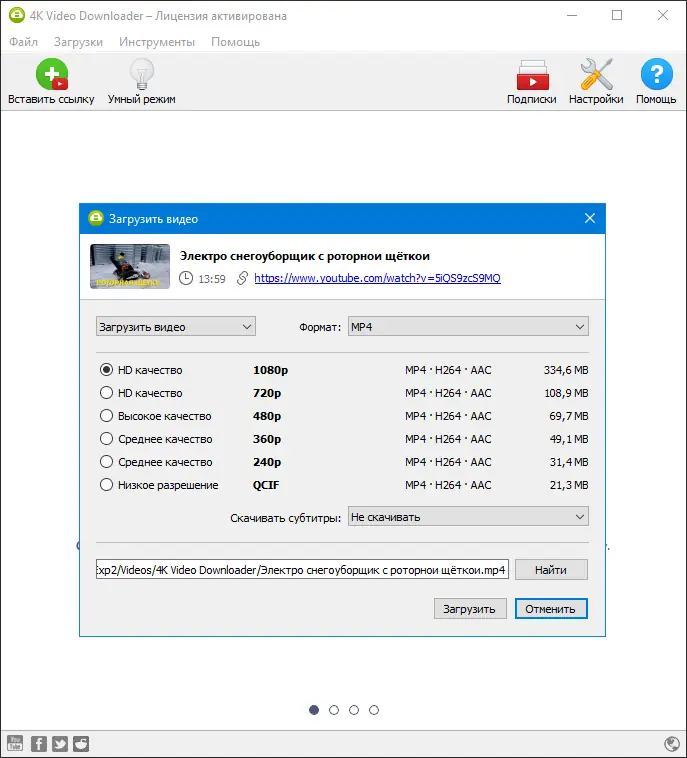The image size is (687, 758).
Task: Maximize the 4K Video Downloader window
Action: pyautogui.click(x=617, y=15)
